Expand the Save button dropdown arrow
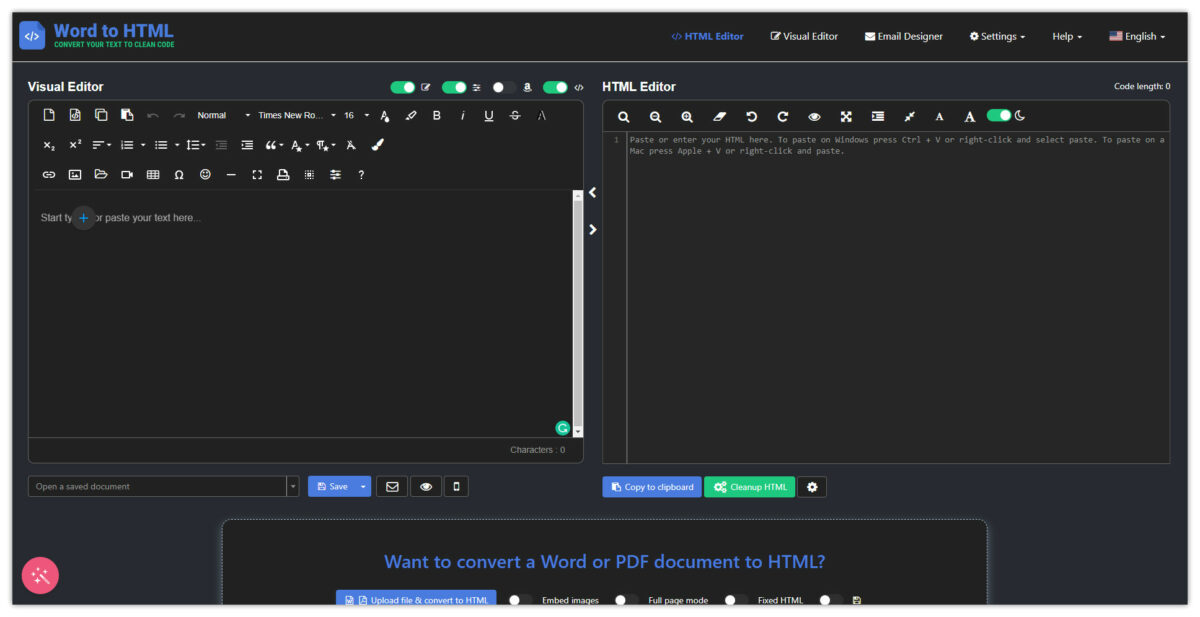Viewport: 1200px width, 617px height. pos(364,487)
